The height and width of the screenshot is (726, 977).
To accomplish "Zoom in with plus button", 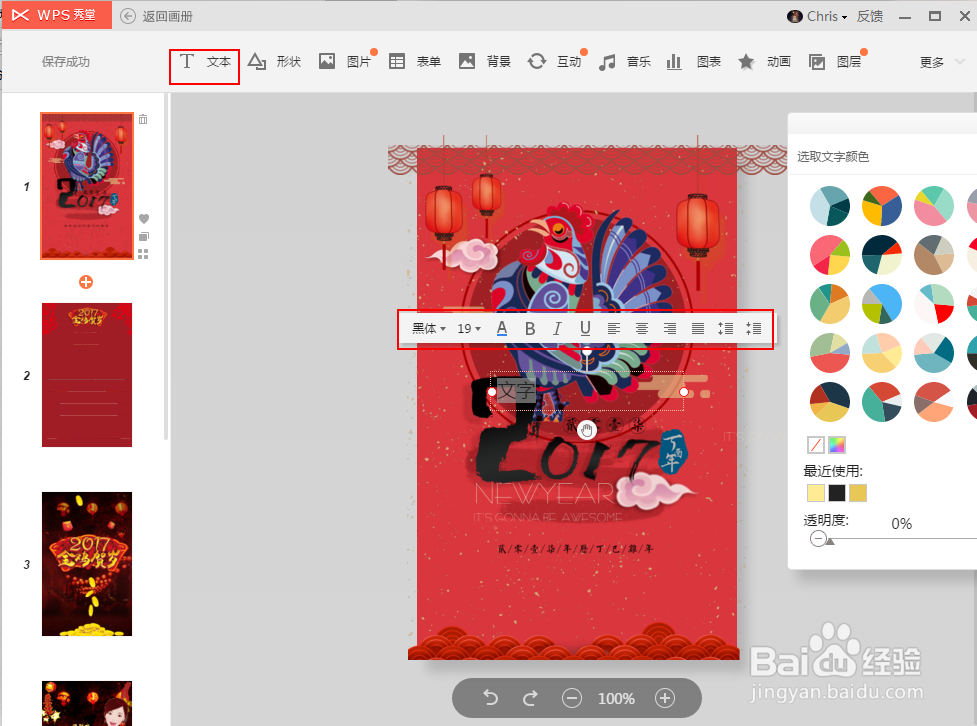I will pyautogui.click(x=665, y=698).
